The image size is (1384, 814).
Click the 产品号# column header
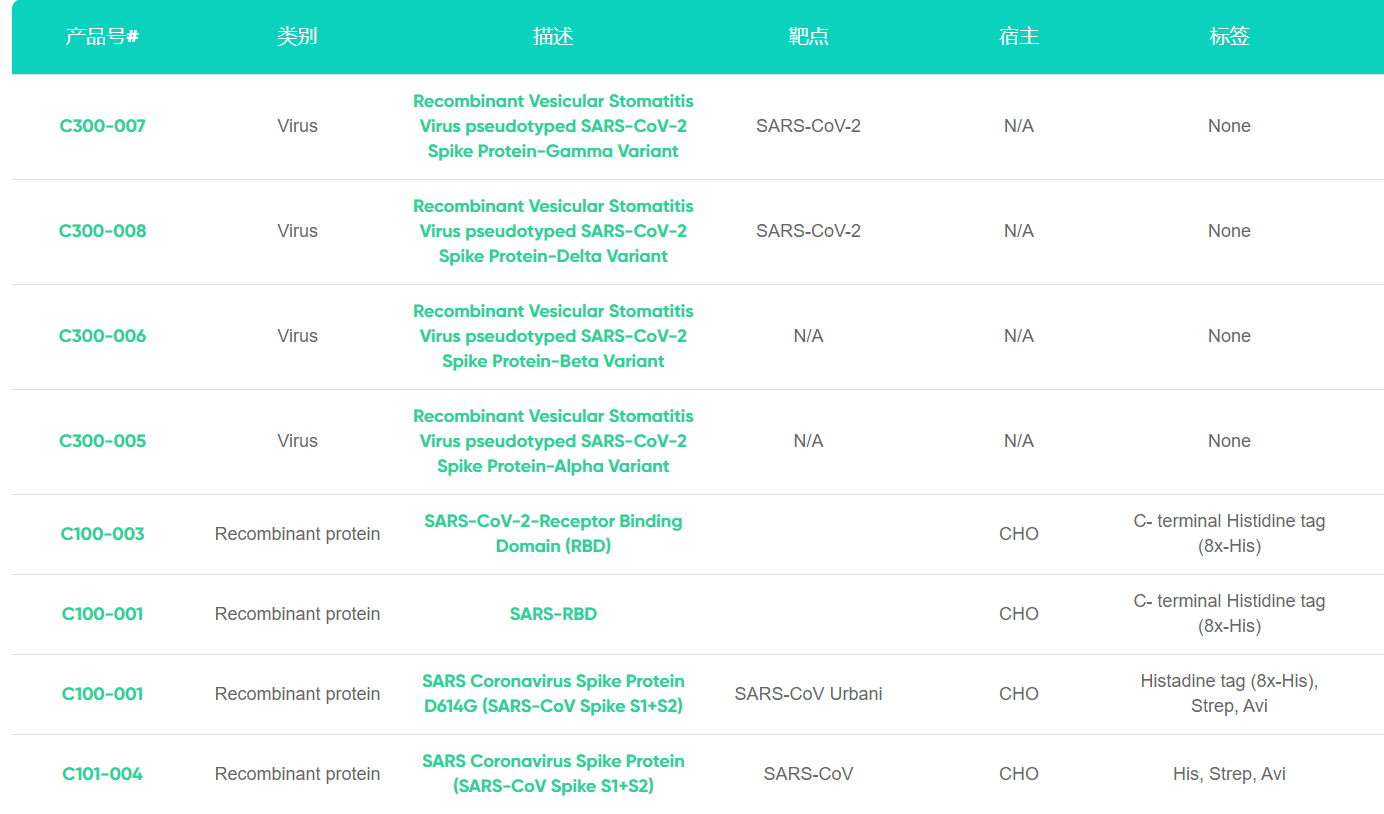[x=102, y=37]
